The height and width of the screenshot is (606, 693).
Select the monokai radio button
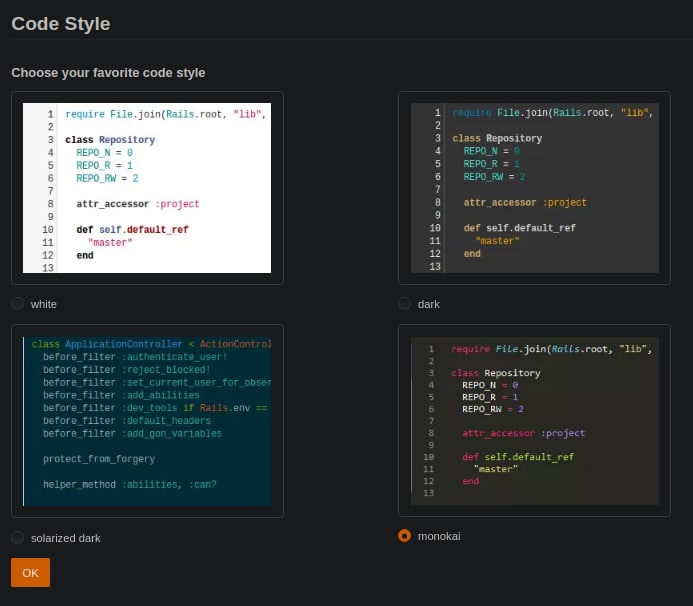click(x=404, y=536)
